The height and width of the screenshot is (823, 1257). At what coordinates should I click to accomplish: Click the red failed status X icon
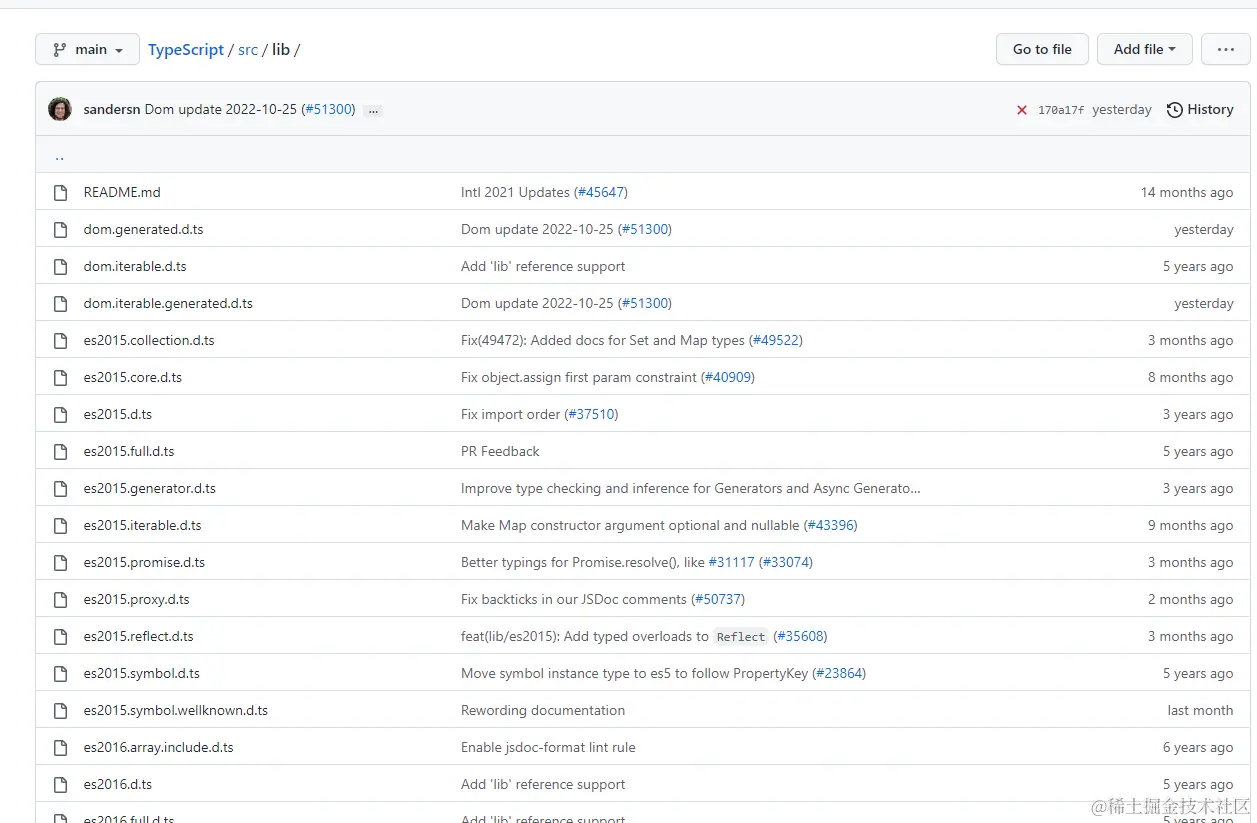[x=1021, y=110]
